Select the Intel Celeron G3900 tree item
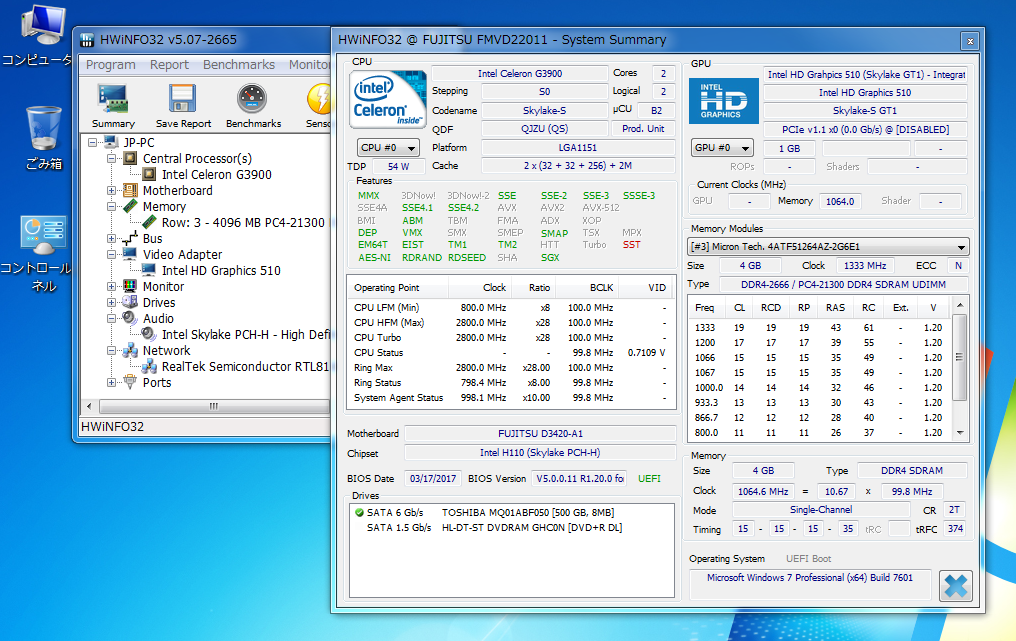The height and width of the screenshot is (641, 1016). [216, 175]
